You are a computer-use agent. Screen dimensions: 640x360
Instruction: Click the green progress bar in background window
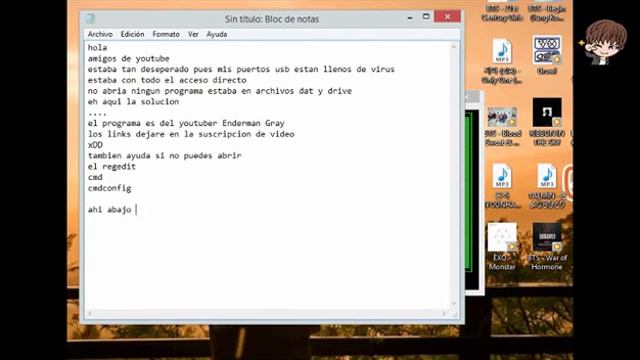tap(469, 192)
